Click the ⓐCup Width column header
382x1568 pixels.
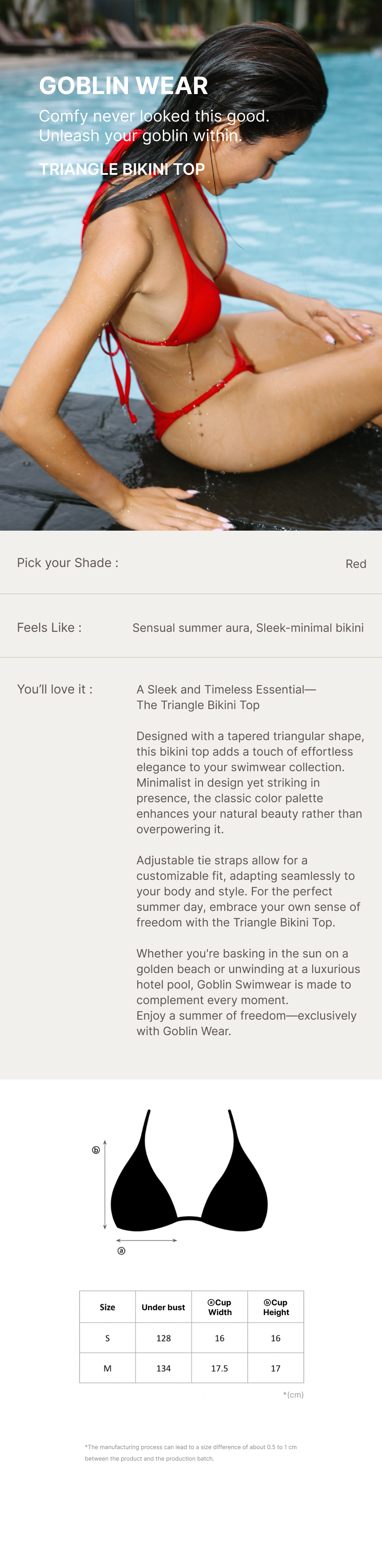[219, 1307]
